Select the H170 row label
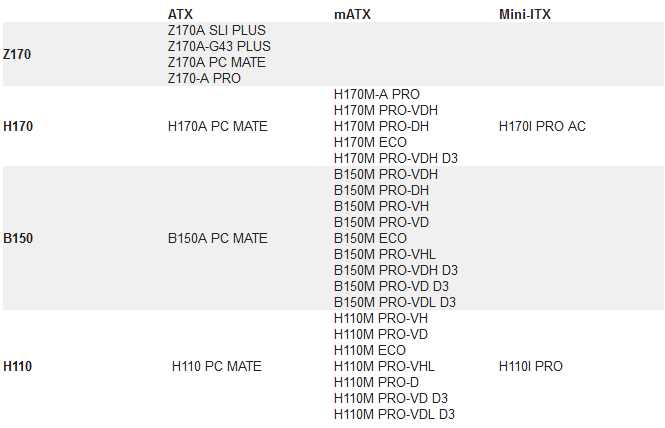This screenshot has height=428, width=665. [17, 126]
